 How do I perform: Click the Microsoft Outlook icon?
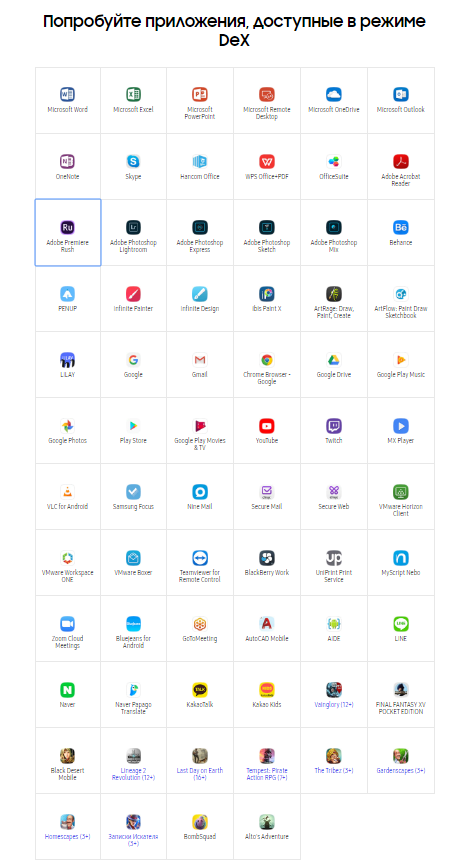point(401,94)
